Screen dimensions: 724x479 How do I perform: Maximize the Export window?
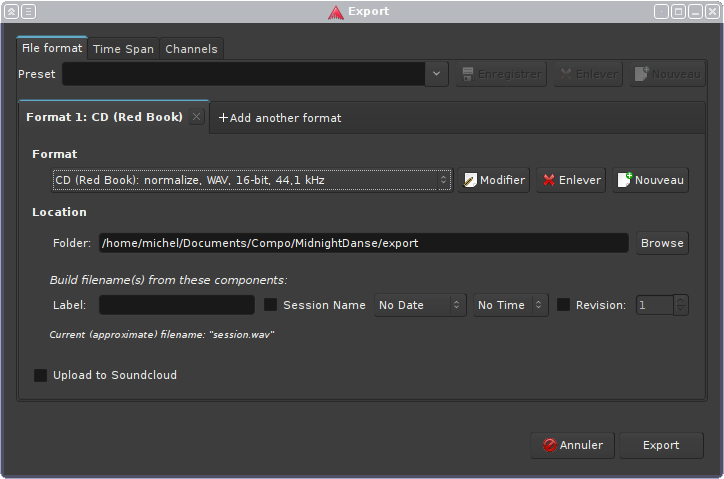[x=678, y=11]
